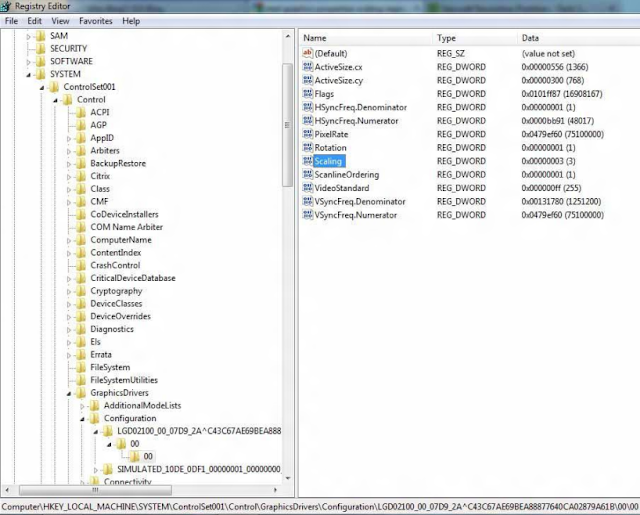Click the tree pane scroll left arrow

click(7, 490)
